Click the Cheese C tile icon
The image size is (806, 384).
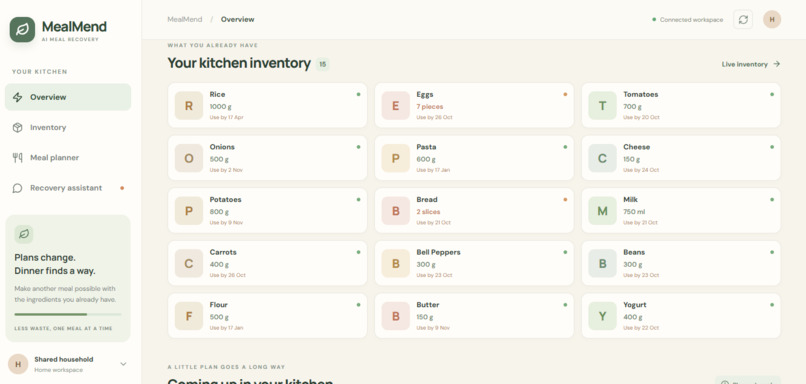602,158
